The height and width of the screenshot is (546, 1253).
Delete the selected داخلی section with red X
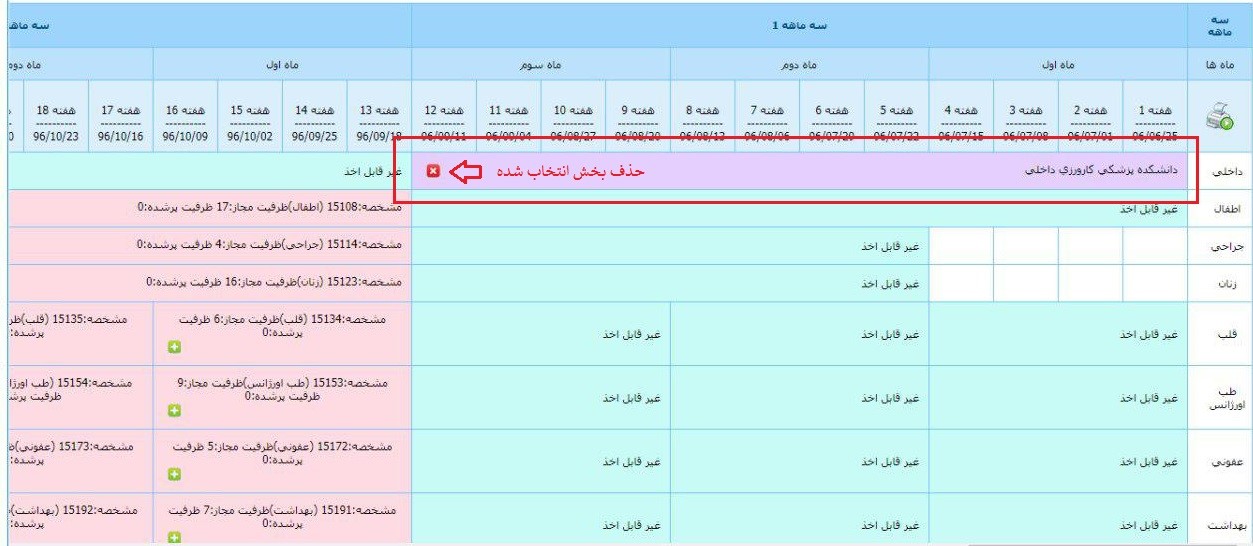[x=433, y=171]
